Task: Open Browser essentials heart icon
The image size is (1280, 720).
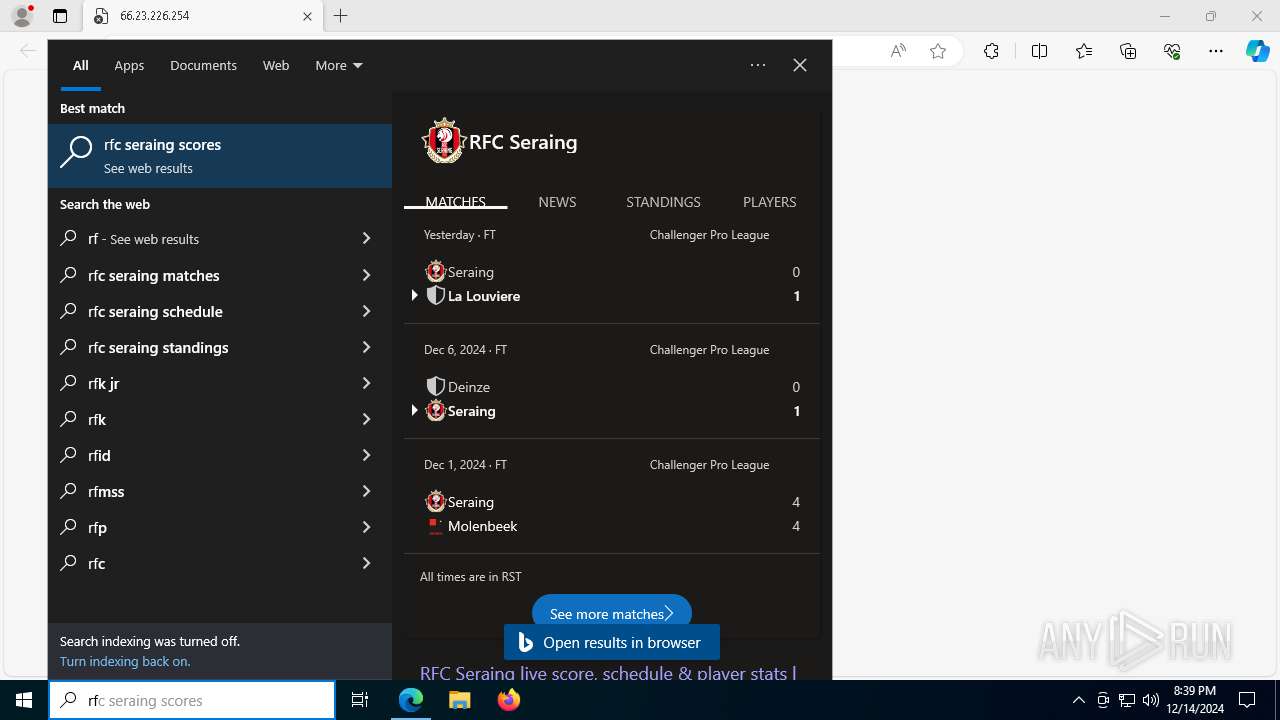Action: point(1172,51)
